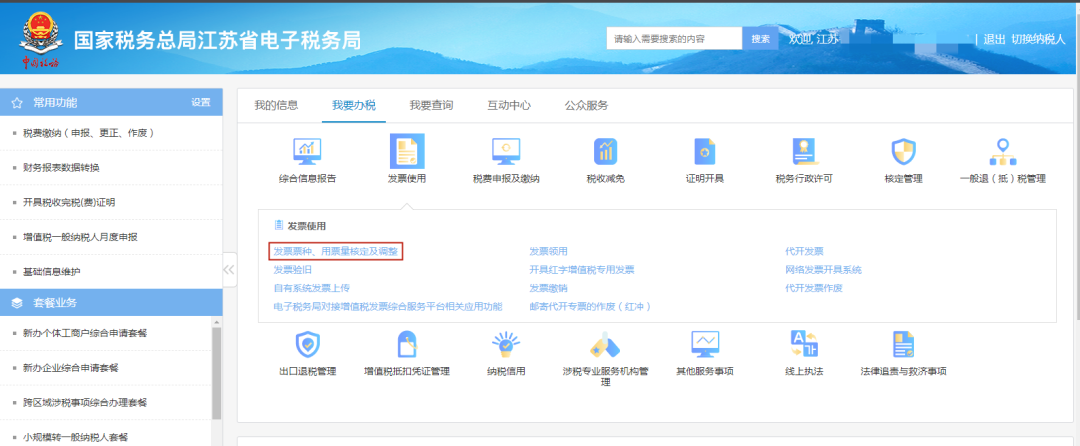Open the 纳税信用 icon
This screenshot has width=1080, height=446.
pos(506,343)
